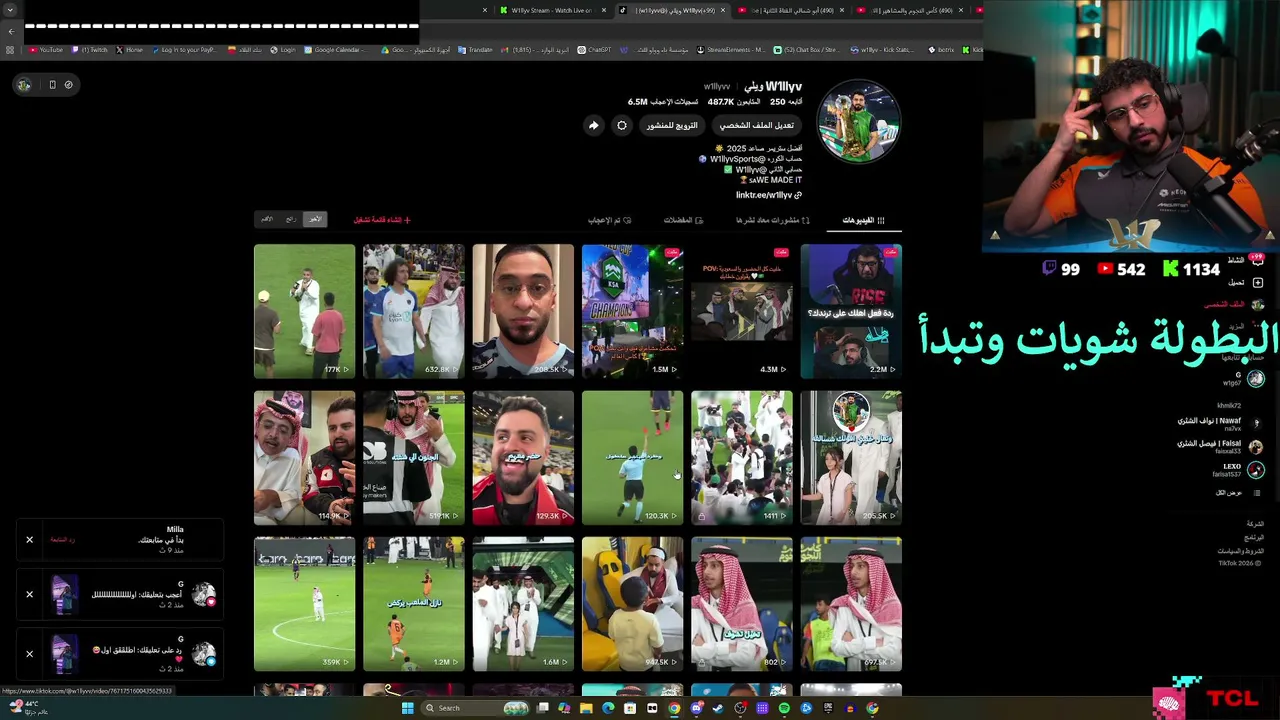
Task: Open the X Home bookmark
Action: (x=129, y=50)
